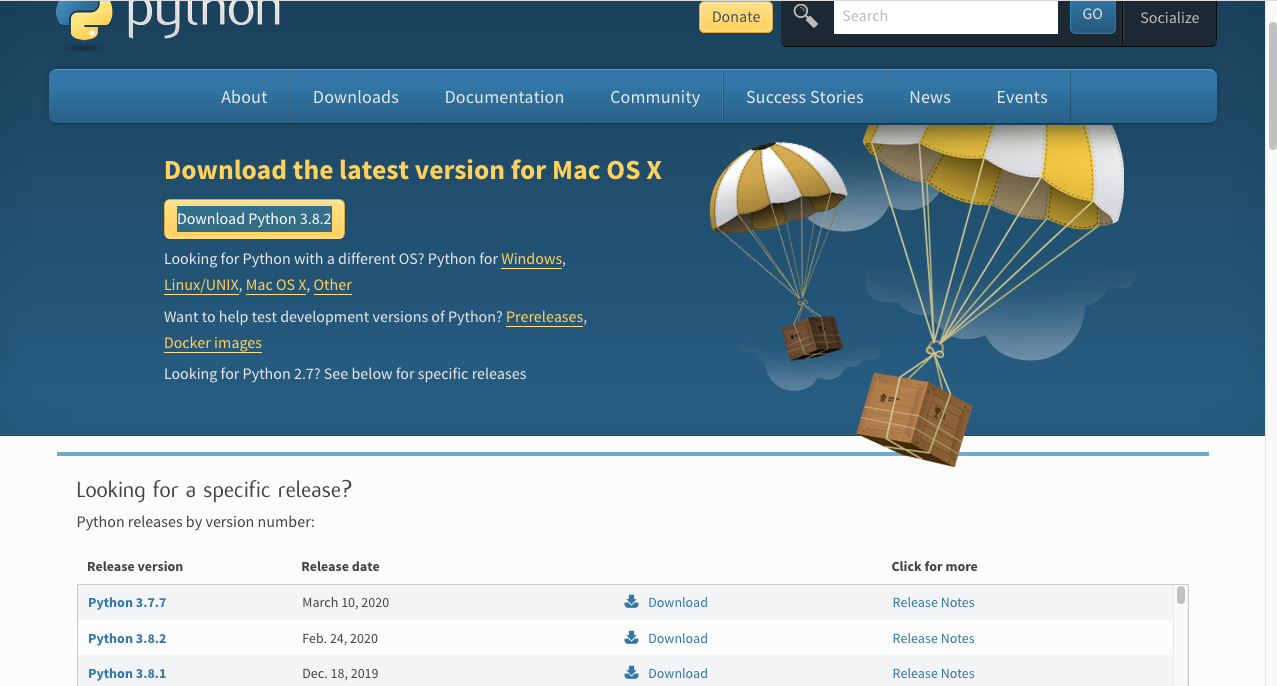Image resolution: width=1277 pixels, height=686 pixels.
Task: Click the 'Dec. 18, 2019' release date
Action: 340,673
